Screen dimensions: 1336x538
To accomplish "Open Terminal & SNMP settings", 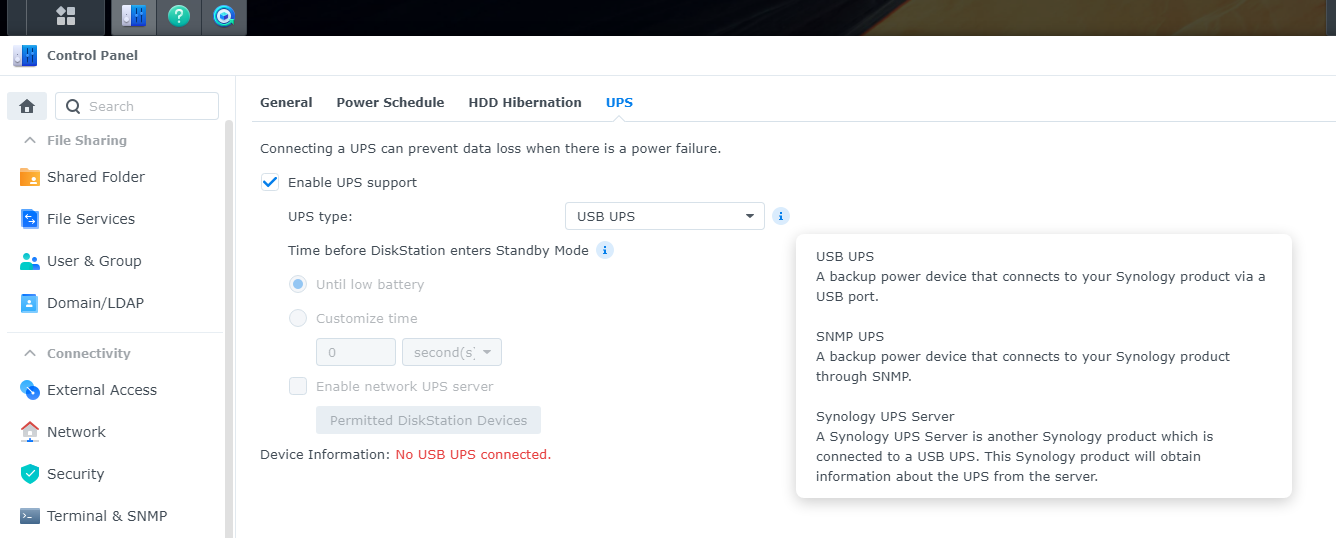I will [106, 516].
